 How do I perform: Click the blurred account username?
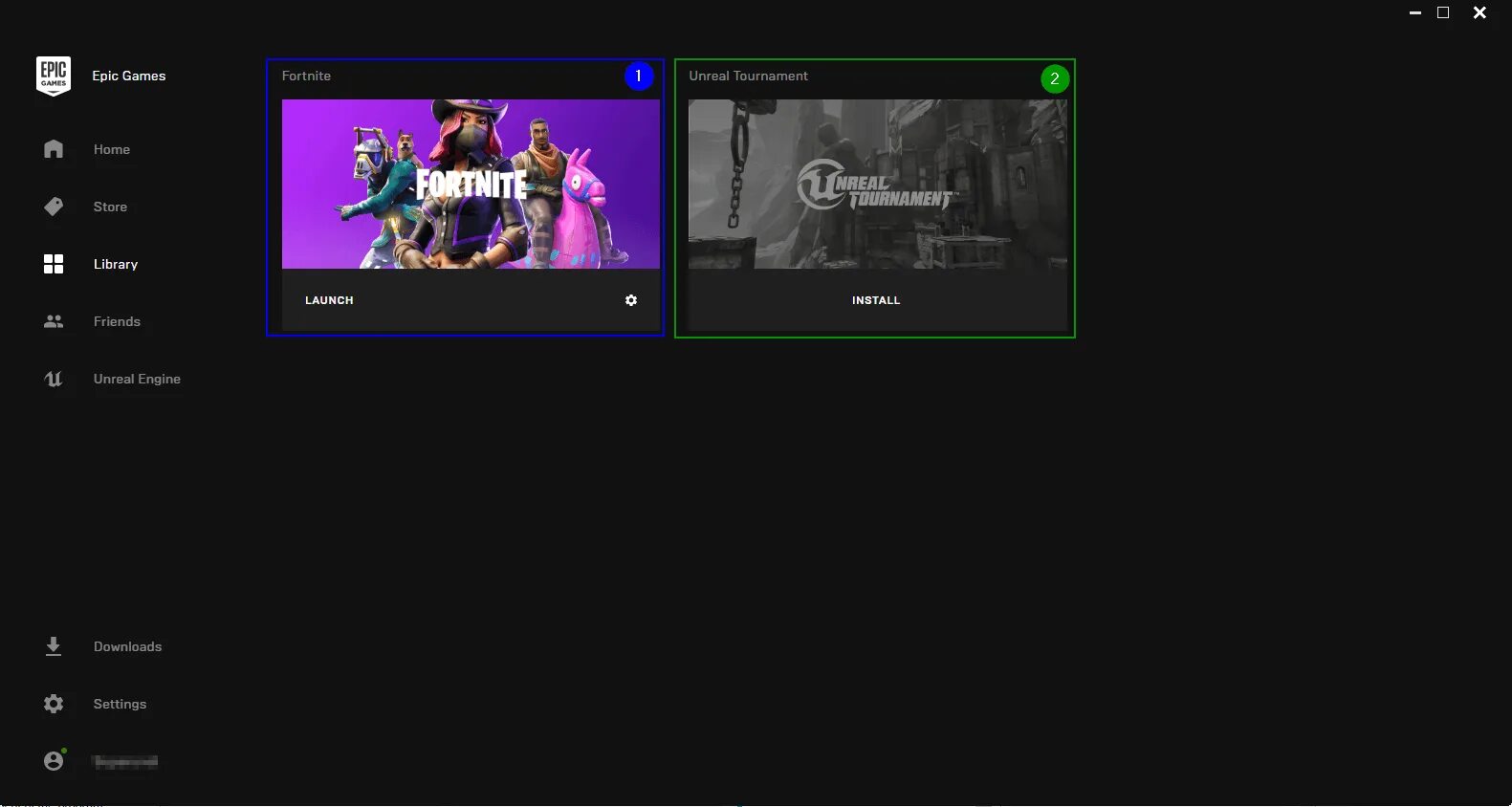pyautogui.click(x=125, y=761)
